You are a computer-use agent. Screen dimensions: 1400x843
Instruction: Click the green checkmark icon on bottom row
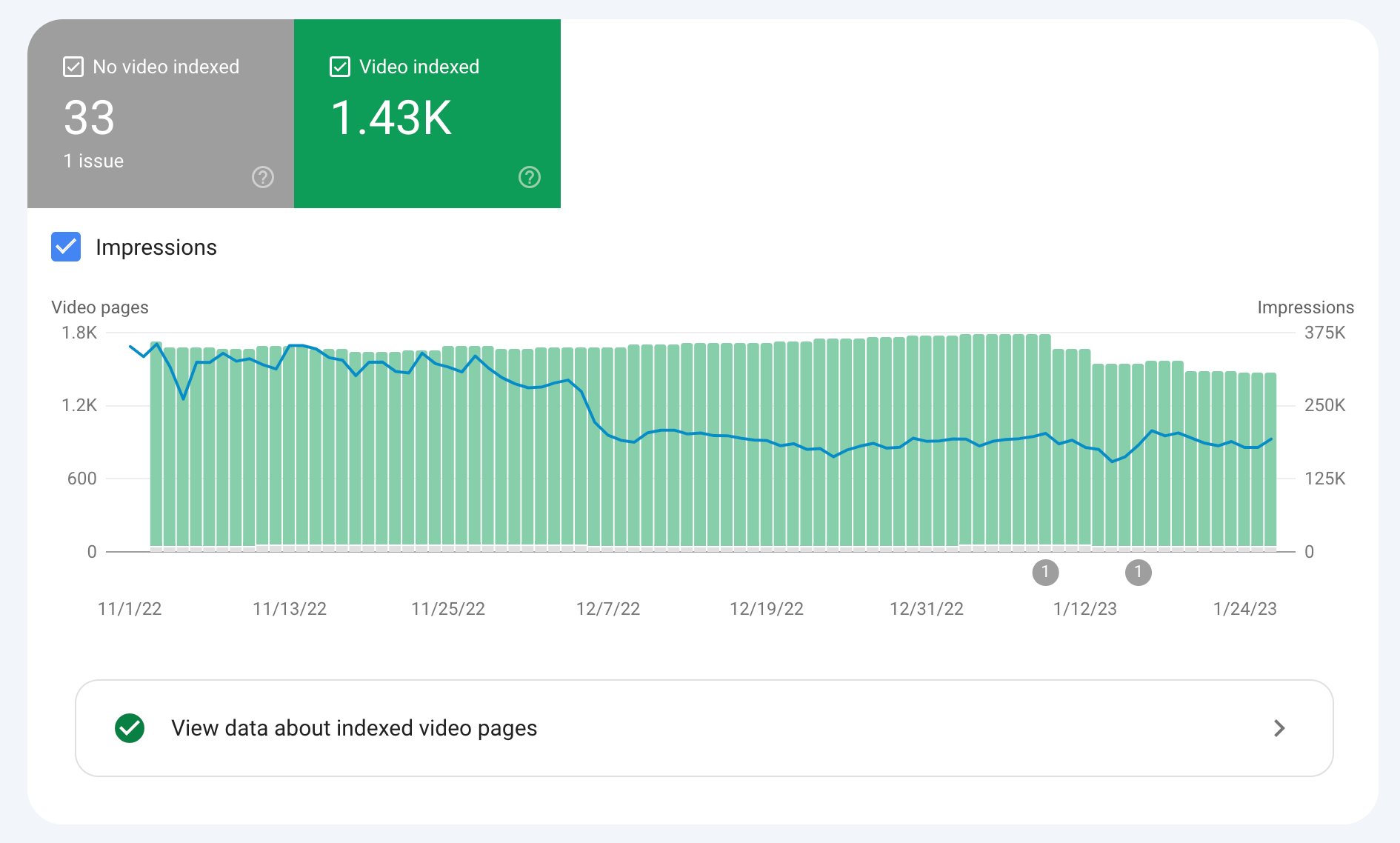(x=130, y=728)
